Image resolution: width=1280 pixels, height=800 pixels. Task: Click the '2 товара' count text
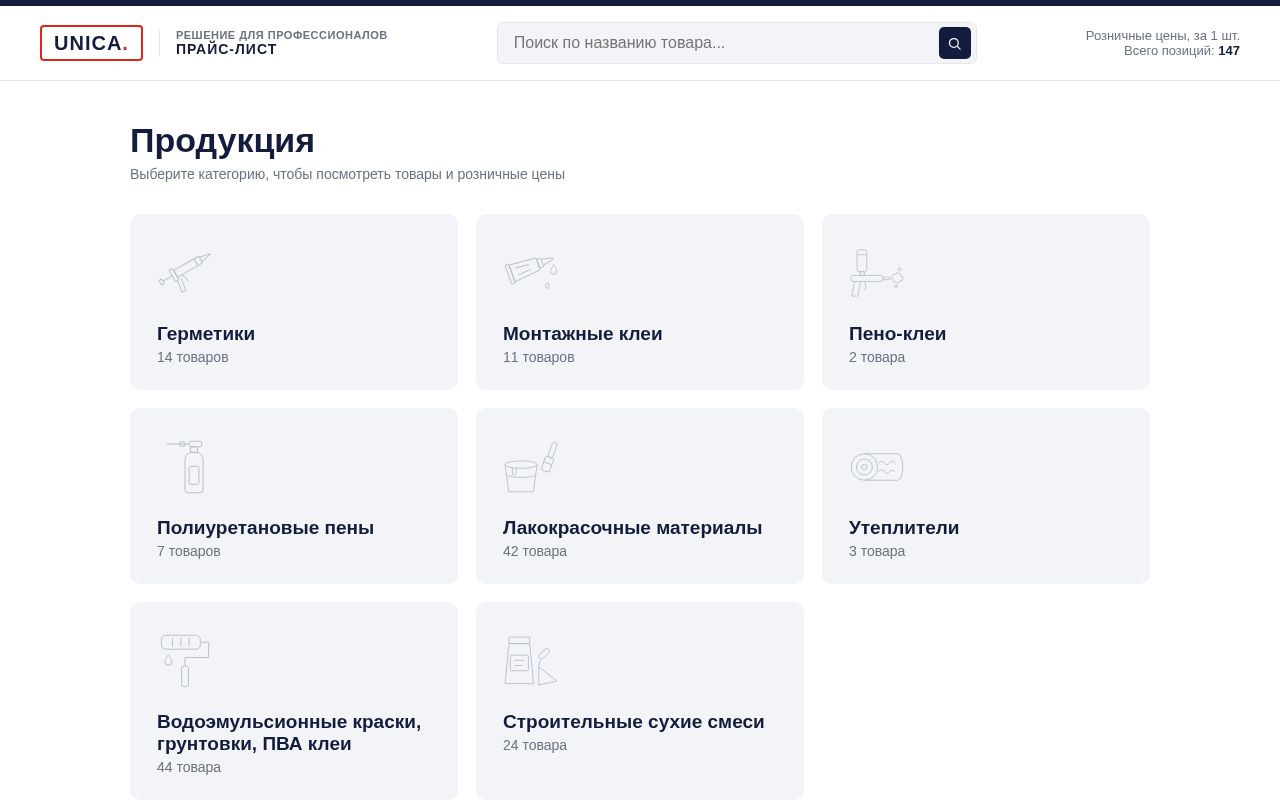click(877, 357)
